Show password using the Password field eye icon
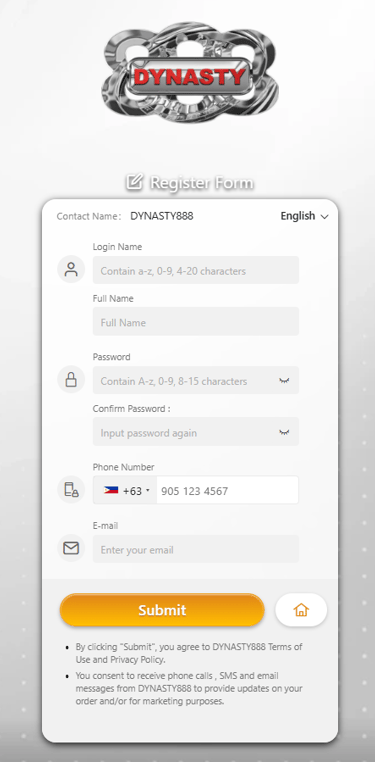 pyautogui.click(x=284, y=381)
